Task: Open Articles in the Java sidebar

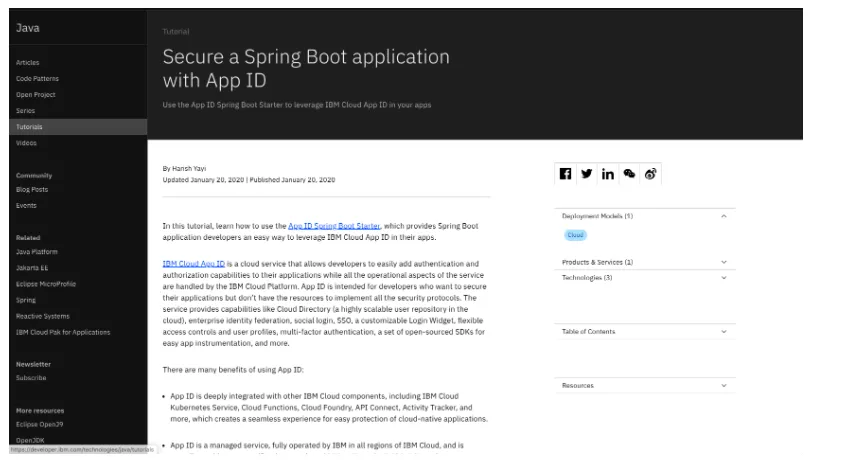Action: pos(28,62)
